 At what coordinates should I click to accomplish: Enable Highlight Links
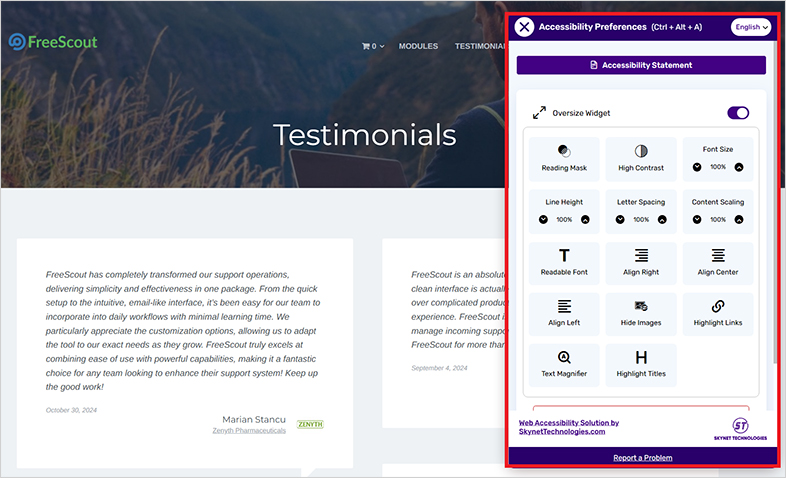pos(718,314)
